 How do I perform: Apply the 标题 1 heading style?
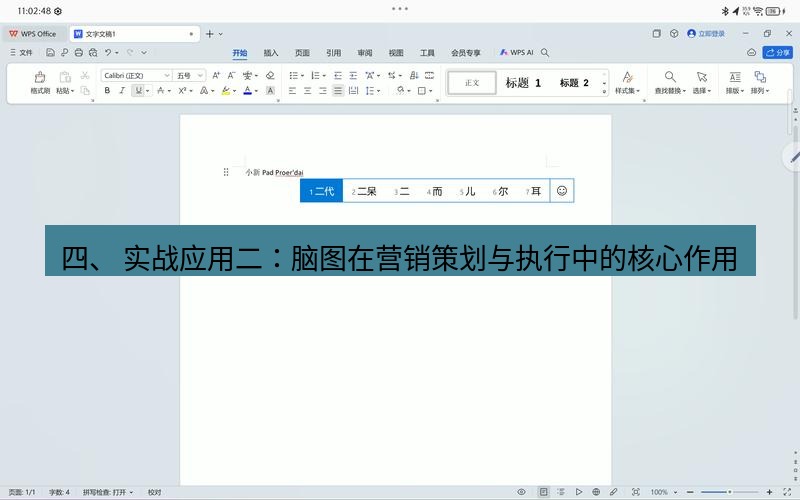(x=523, y=83)
